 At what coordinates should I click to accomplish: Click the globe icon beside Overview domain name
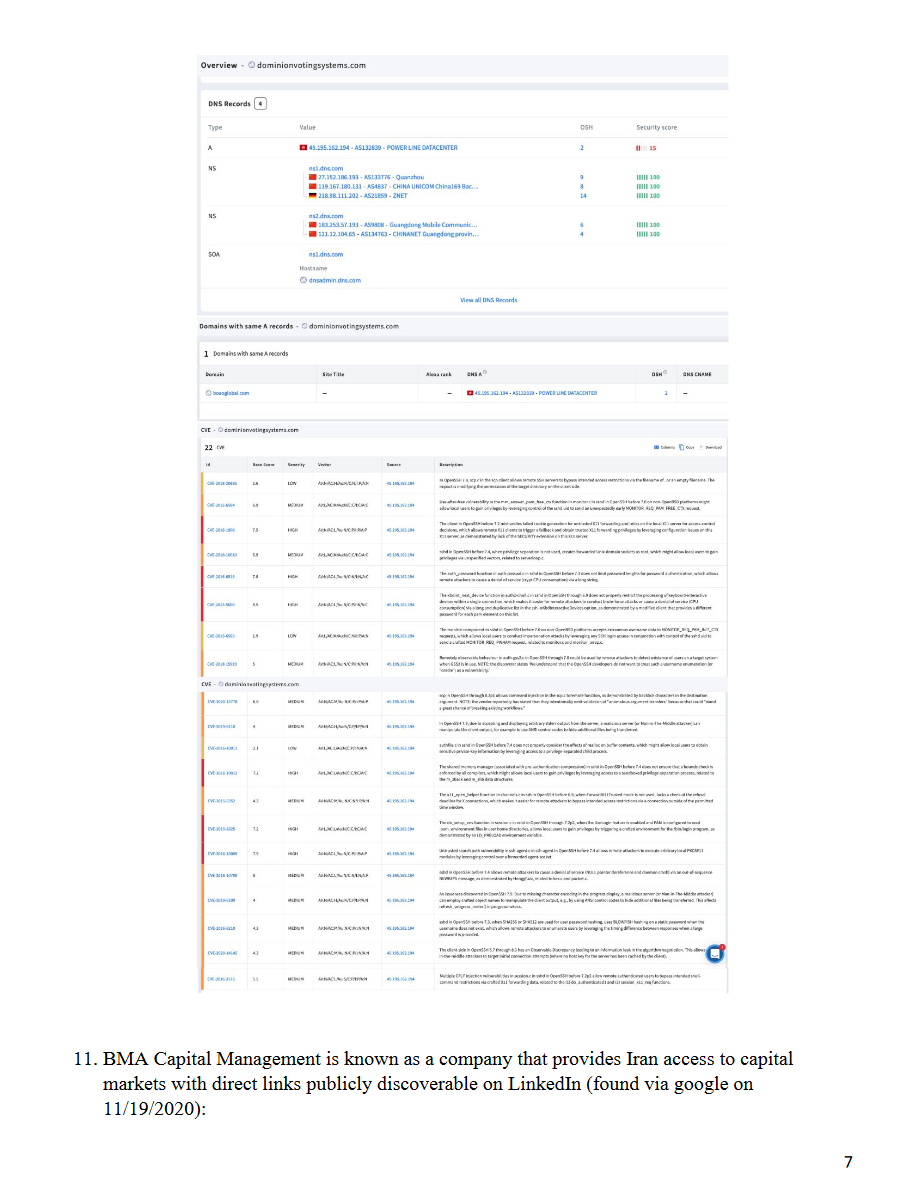(252, 65)
